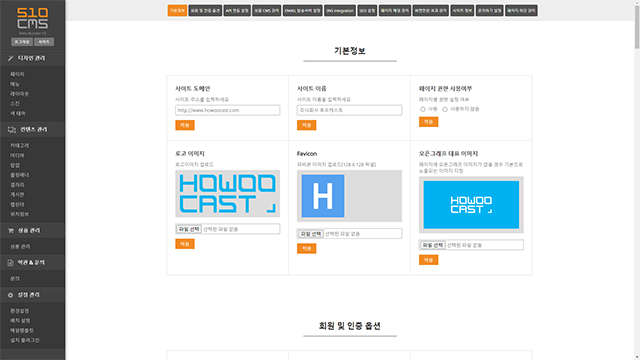Apply the 페이지 권한 사용여부 setting
This screenshot has height=360, width=640.
point(429,122)
